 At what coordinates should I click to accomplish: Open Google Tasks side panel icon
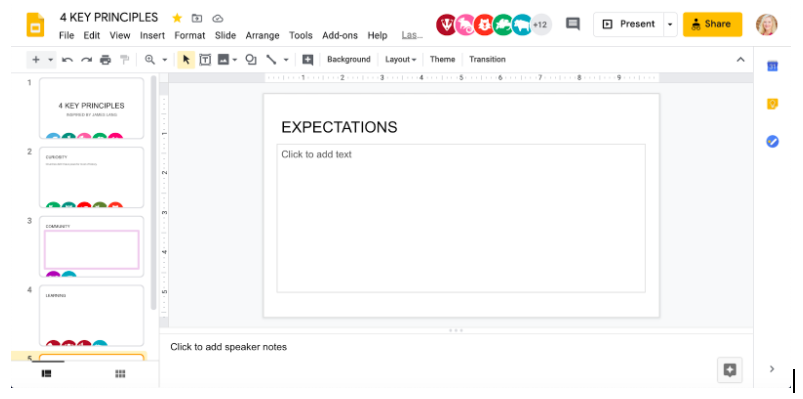(x=772, y=141)
